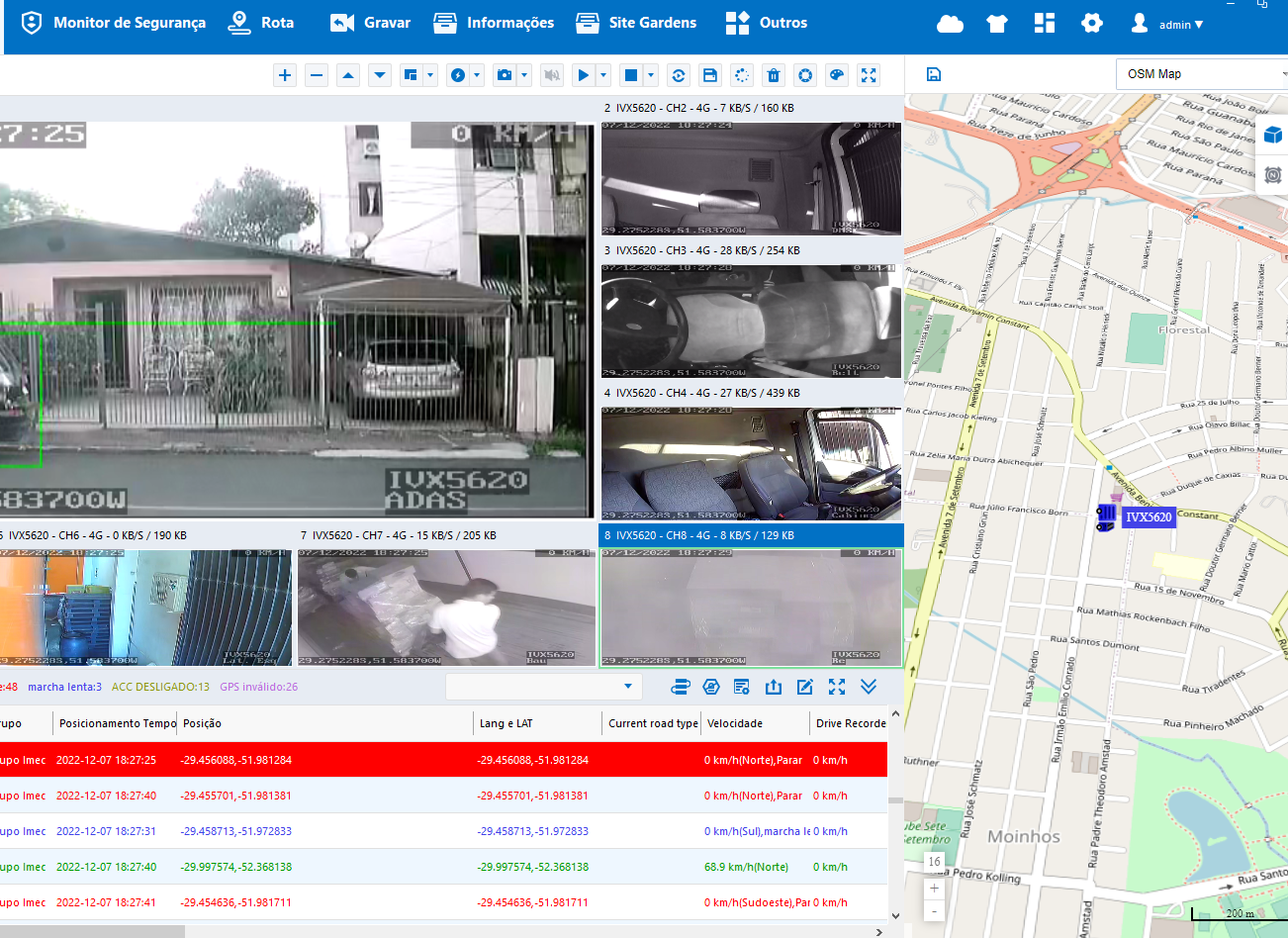Open the empty combo box above the table
Viewport: 1288px width, 938px height.
(543, 687)
